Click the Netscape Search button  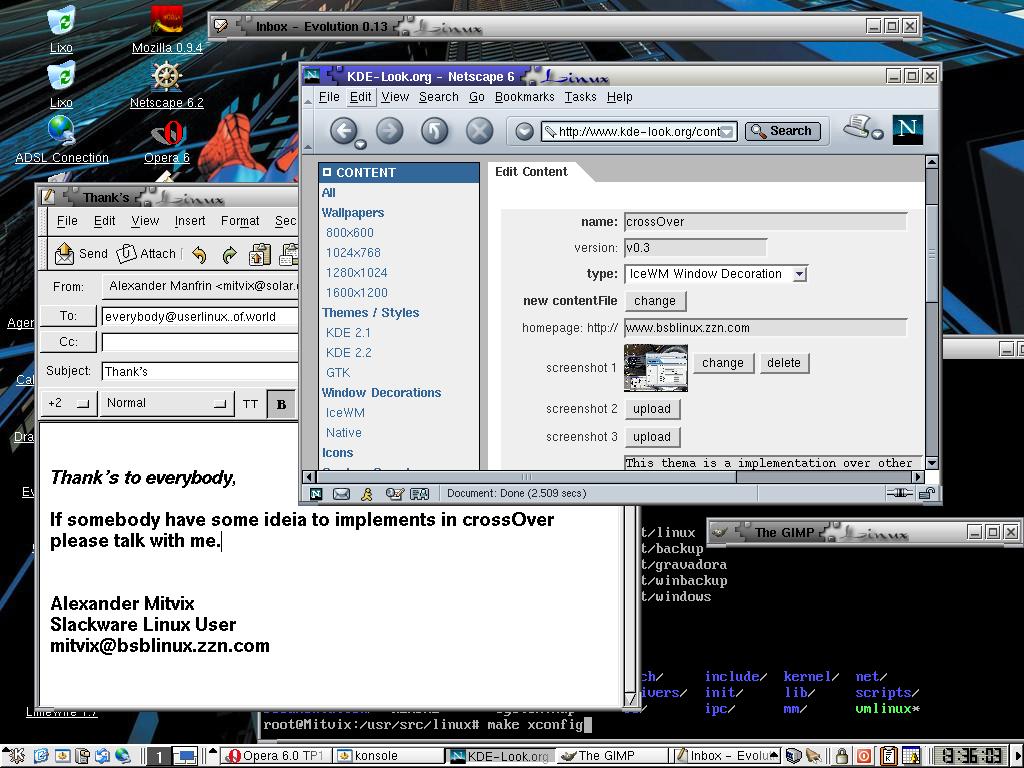(782, 131)
